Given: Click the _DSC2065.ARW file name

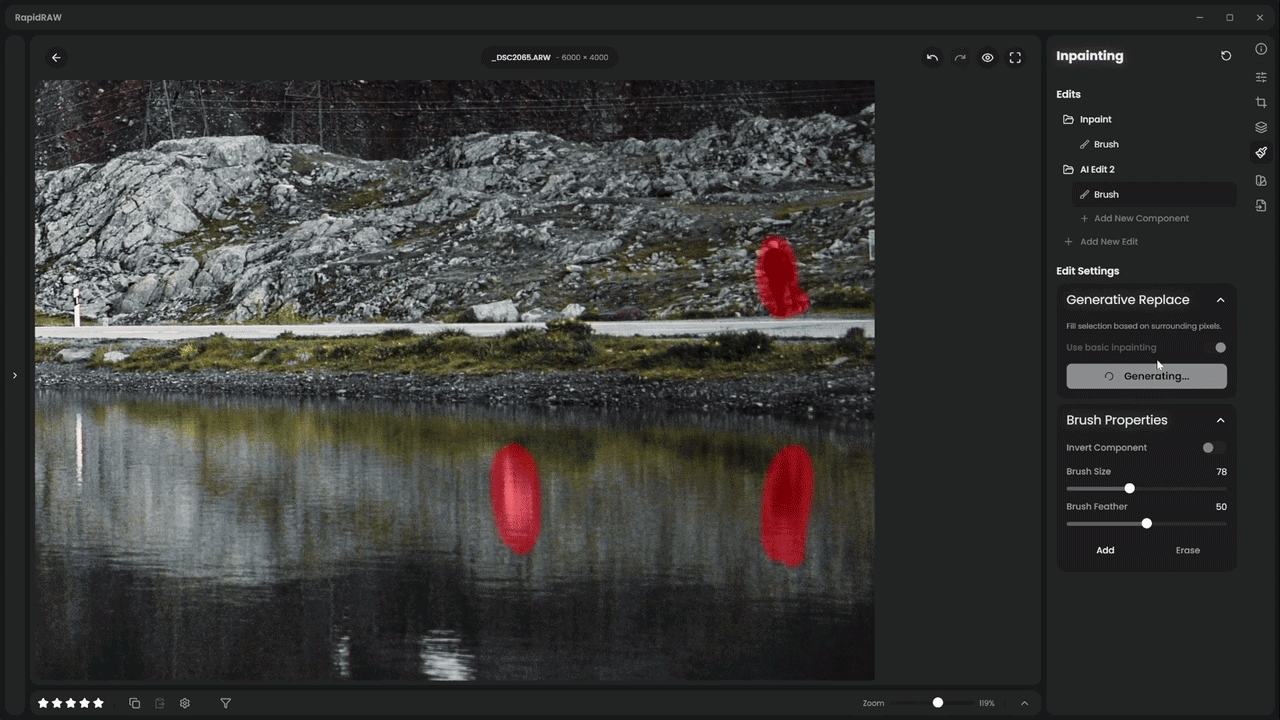Looking at the screenshot, I should pos(521,58).
